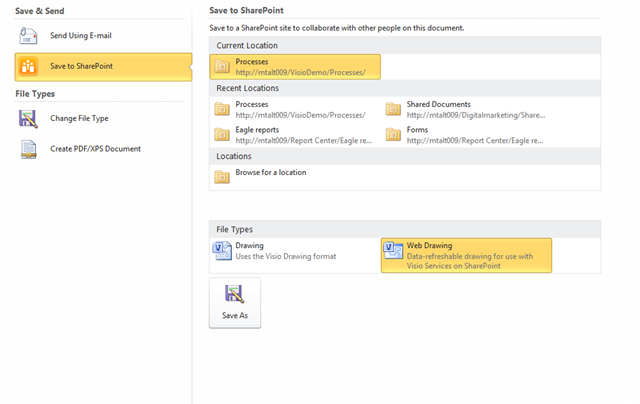Click the Digitalmarketing/Share... URL text
Viewport: 640px width, 404px height.
(476, 115)
